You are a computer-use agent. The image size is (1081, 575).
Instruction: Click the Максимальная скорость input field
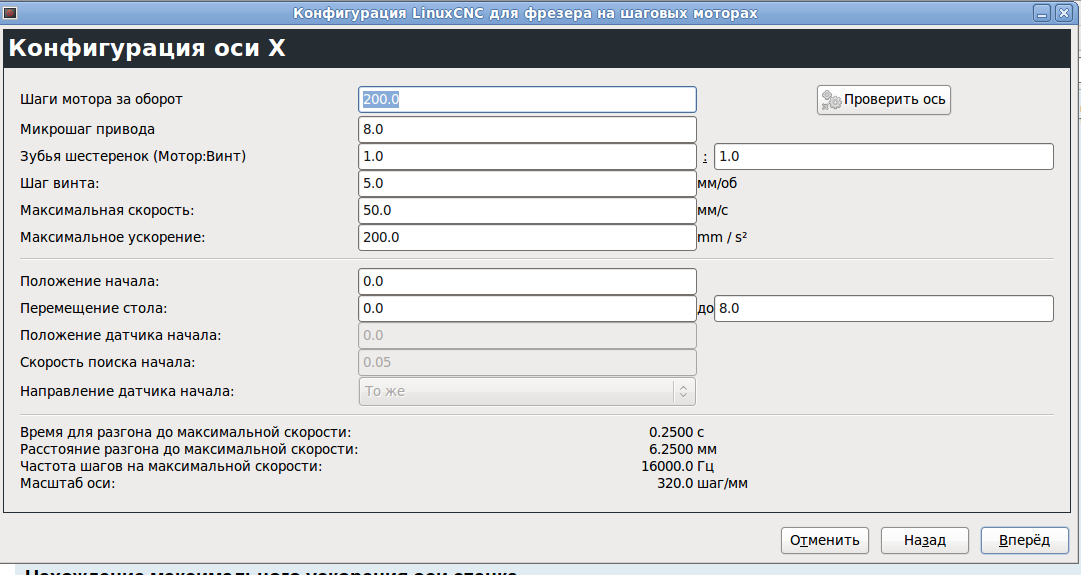coord(527,210)
